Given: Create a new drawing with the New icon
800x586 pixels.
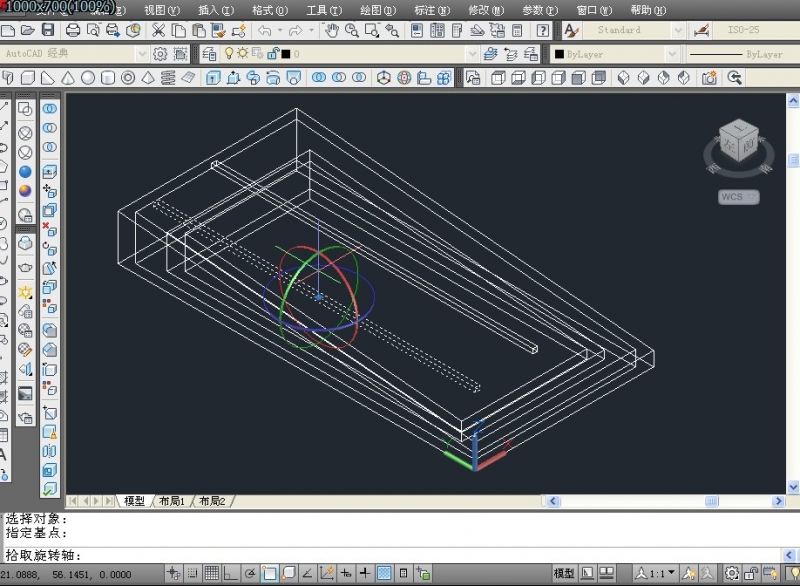Looking at the screenshot, I should pos(8,31).
